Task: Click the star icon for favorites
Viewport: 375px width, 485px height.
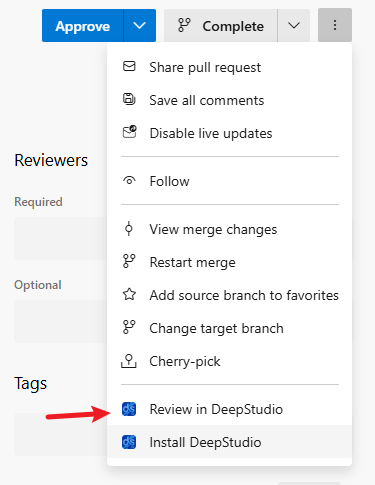Action: tap(129, 294)
